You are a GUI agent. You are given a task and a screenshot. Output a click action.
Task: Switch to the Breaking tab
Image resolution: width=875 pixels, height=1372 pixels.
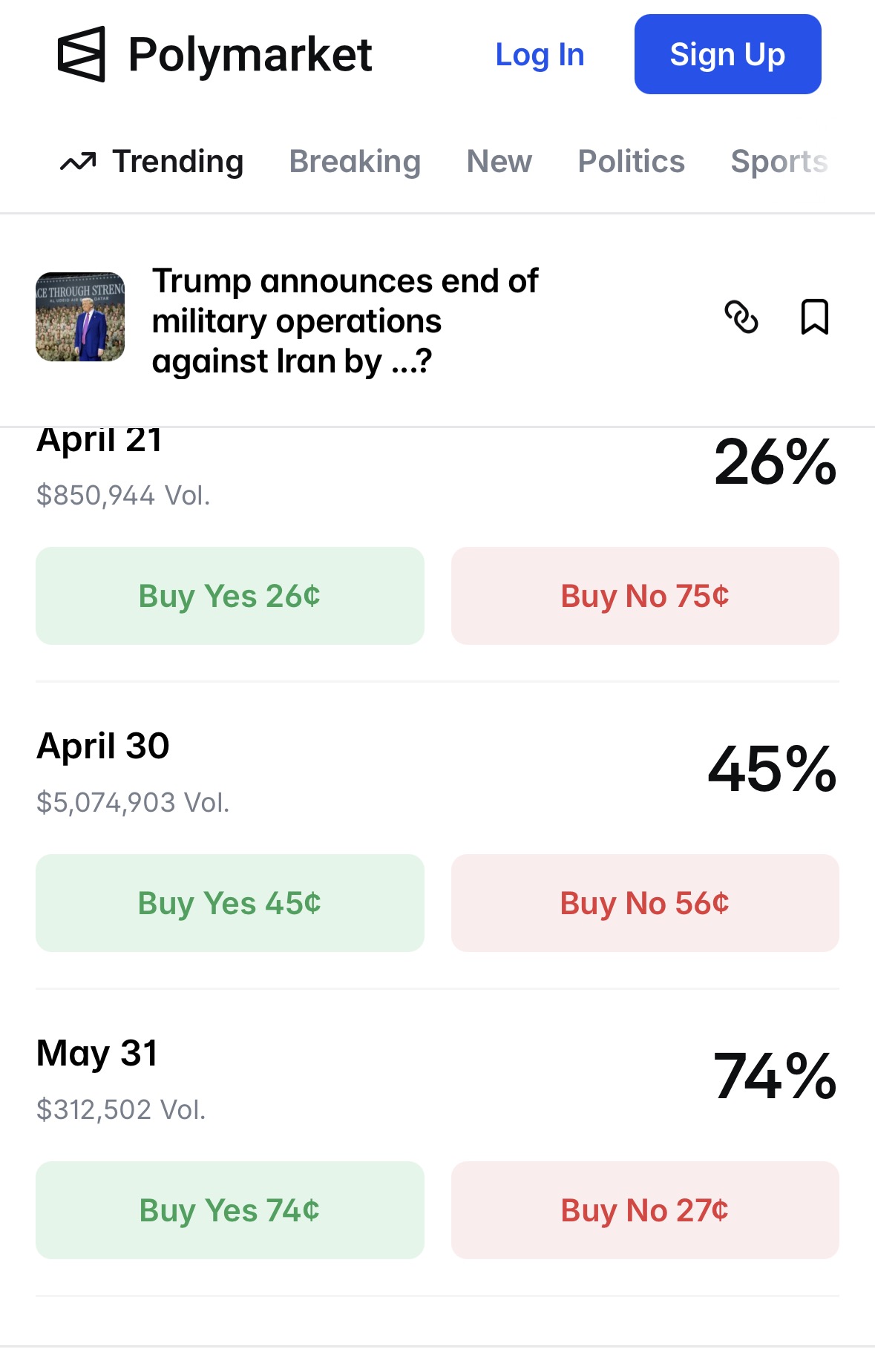coord(355,161)
